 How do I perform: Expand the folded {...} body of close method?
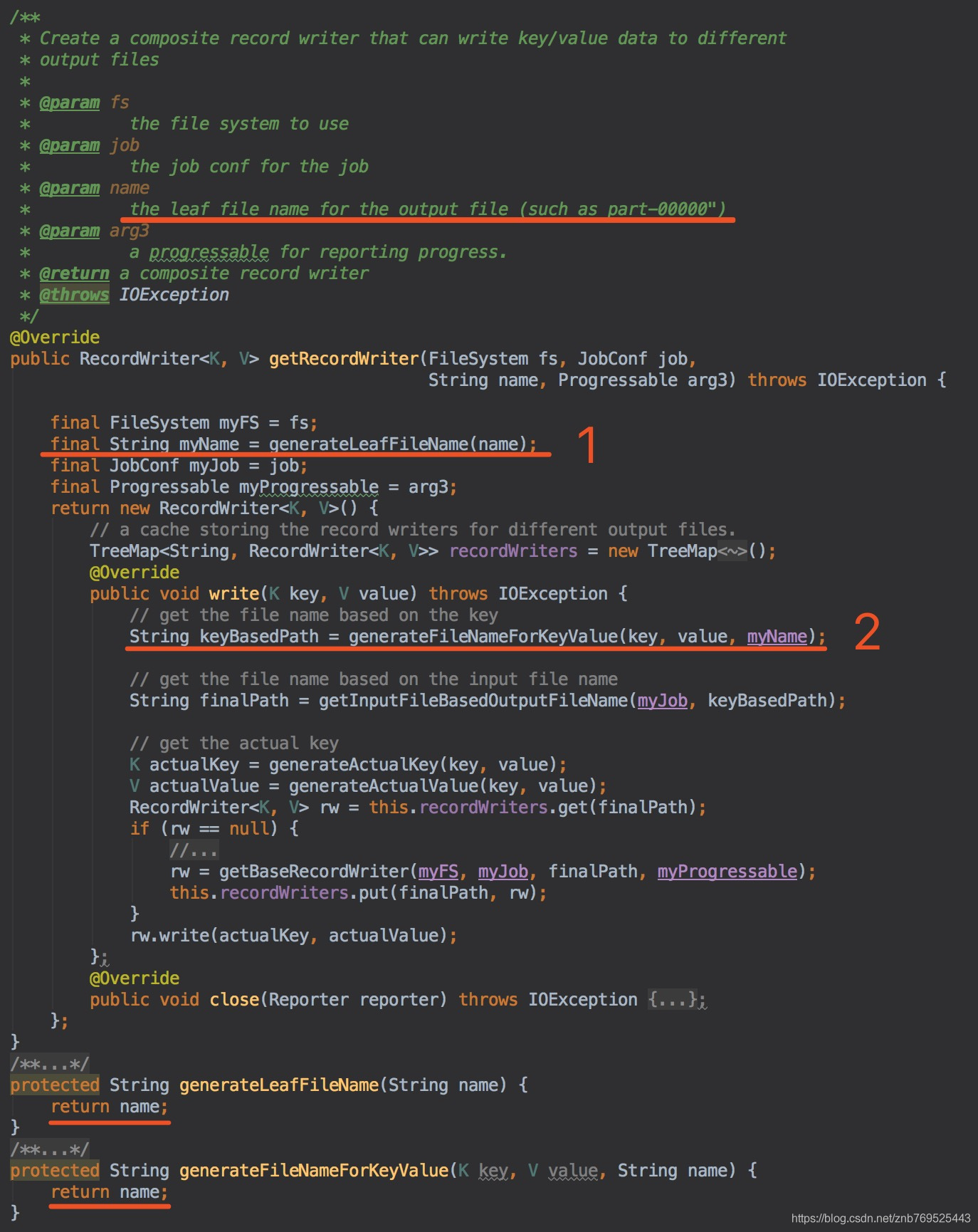click(x=672, y=1000)
